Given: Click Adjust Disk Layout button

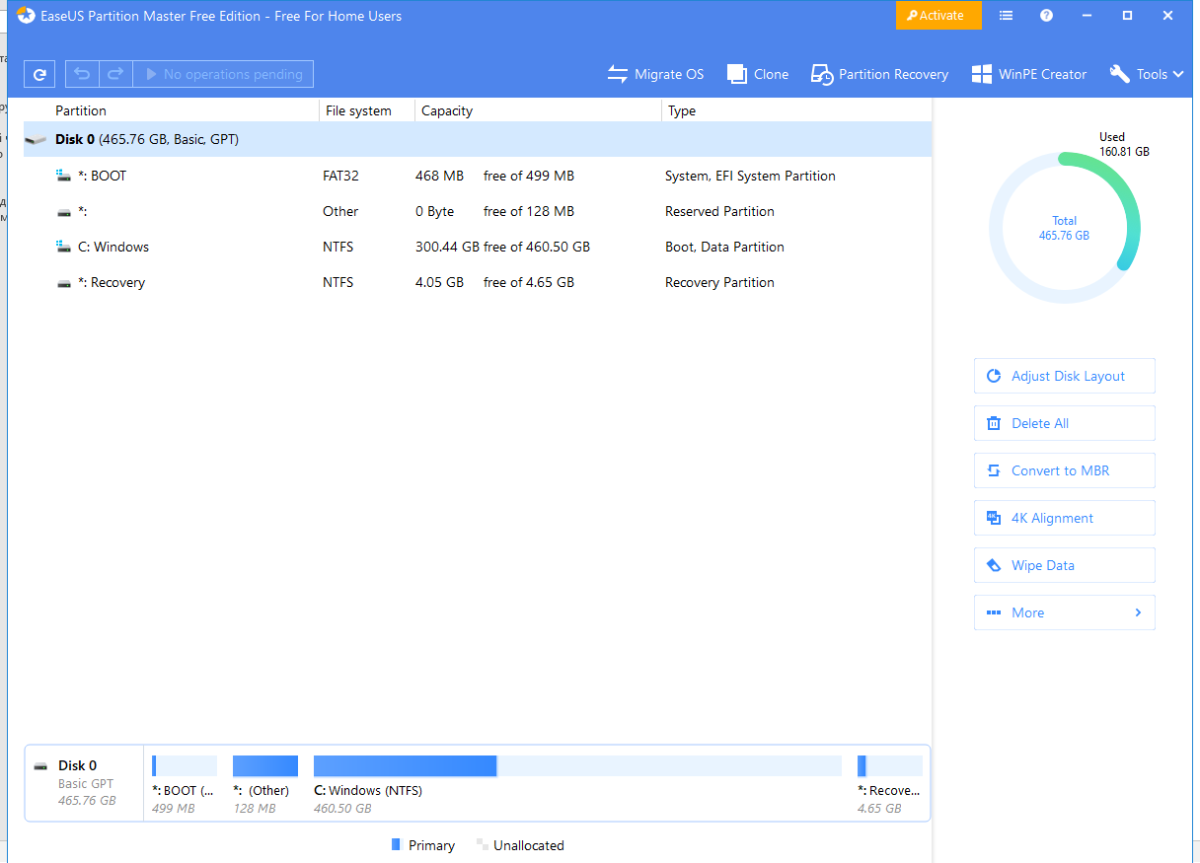Looking at the screenshot, I should pyautogui.click(x=1064, y=376).
